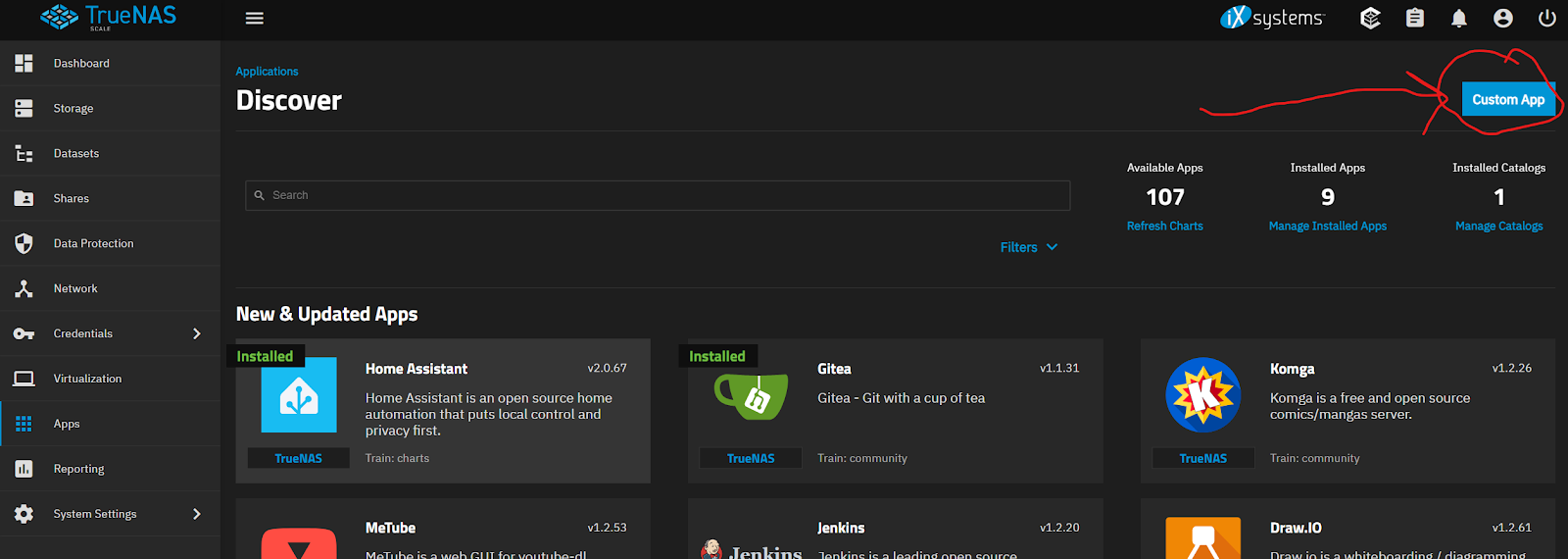
Task: Click Komga version v1.2.26
Action: point(1511,368)
